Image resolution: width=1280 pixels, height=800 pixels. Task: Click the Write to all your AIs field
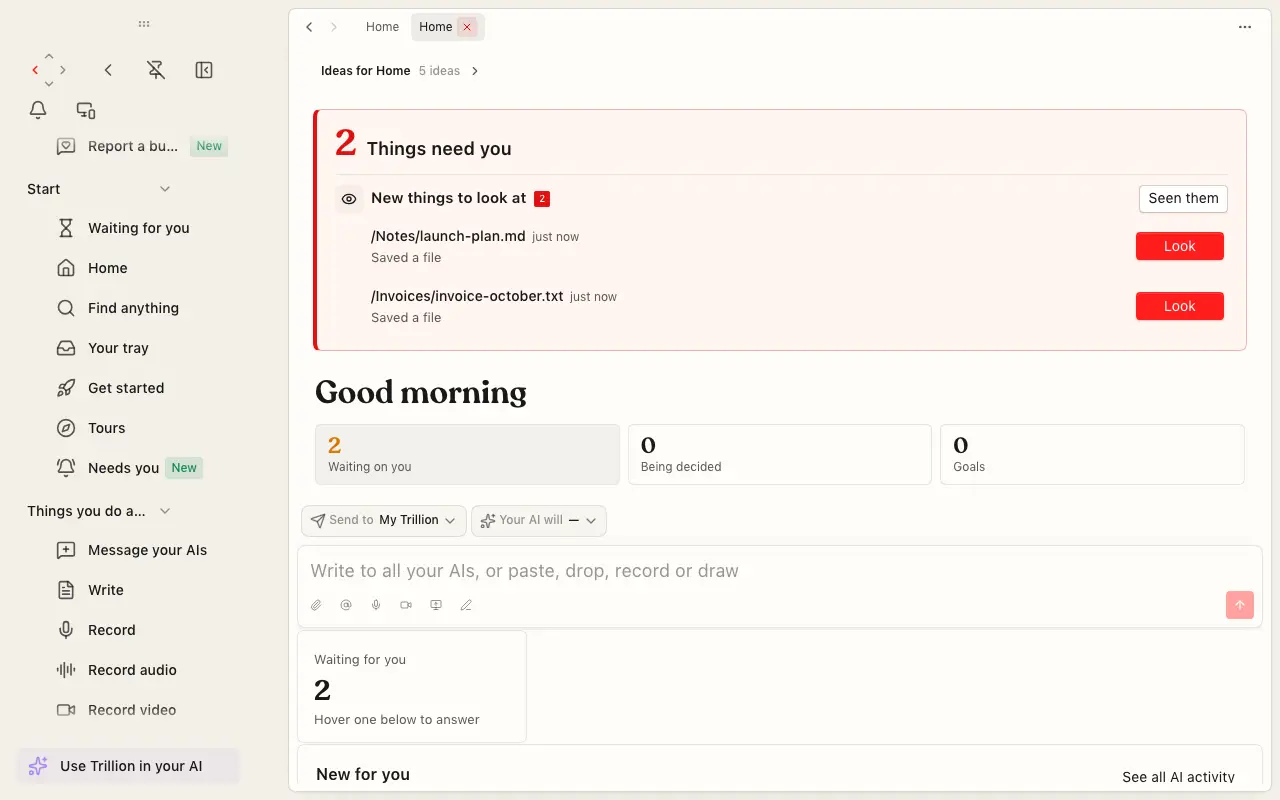click(780, 571)
